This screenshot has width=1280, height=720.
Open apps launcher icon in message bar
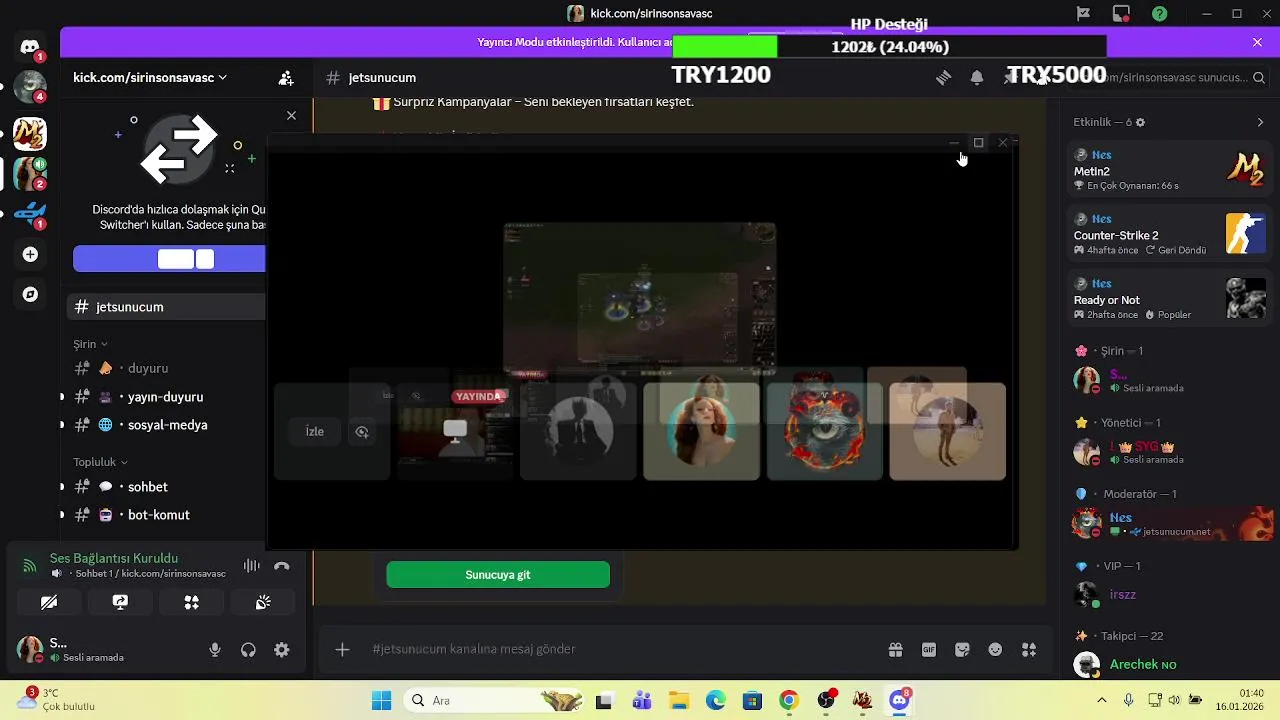point(1029,649)
